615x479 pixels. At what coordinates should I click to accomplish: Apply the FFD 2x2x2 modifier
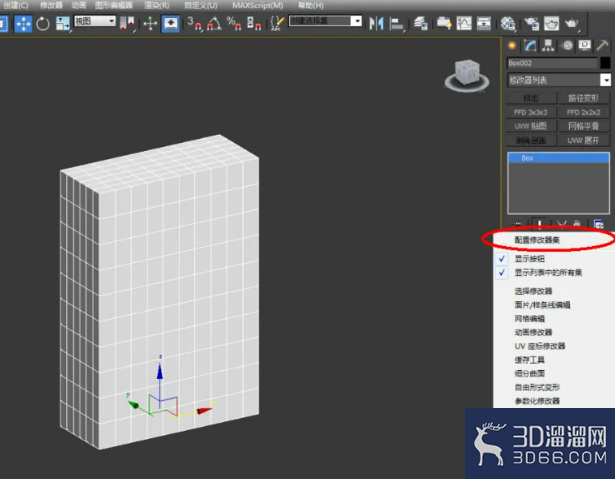[x=584, y=112]
